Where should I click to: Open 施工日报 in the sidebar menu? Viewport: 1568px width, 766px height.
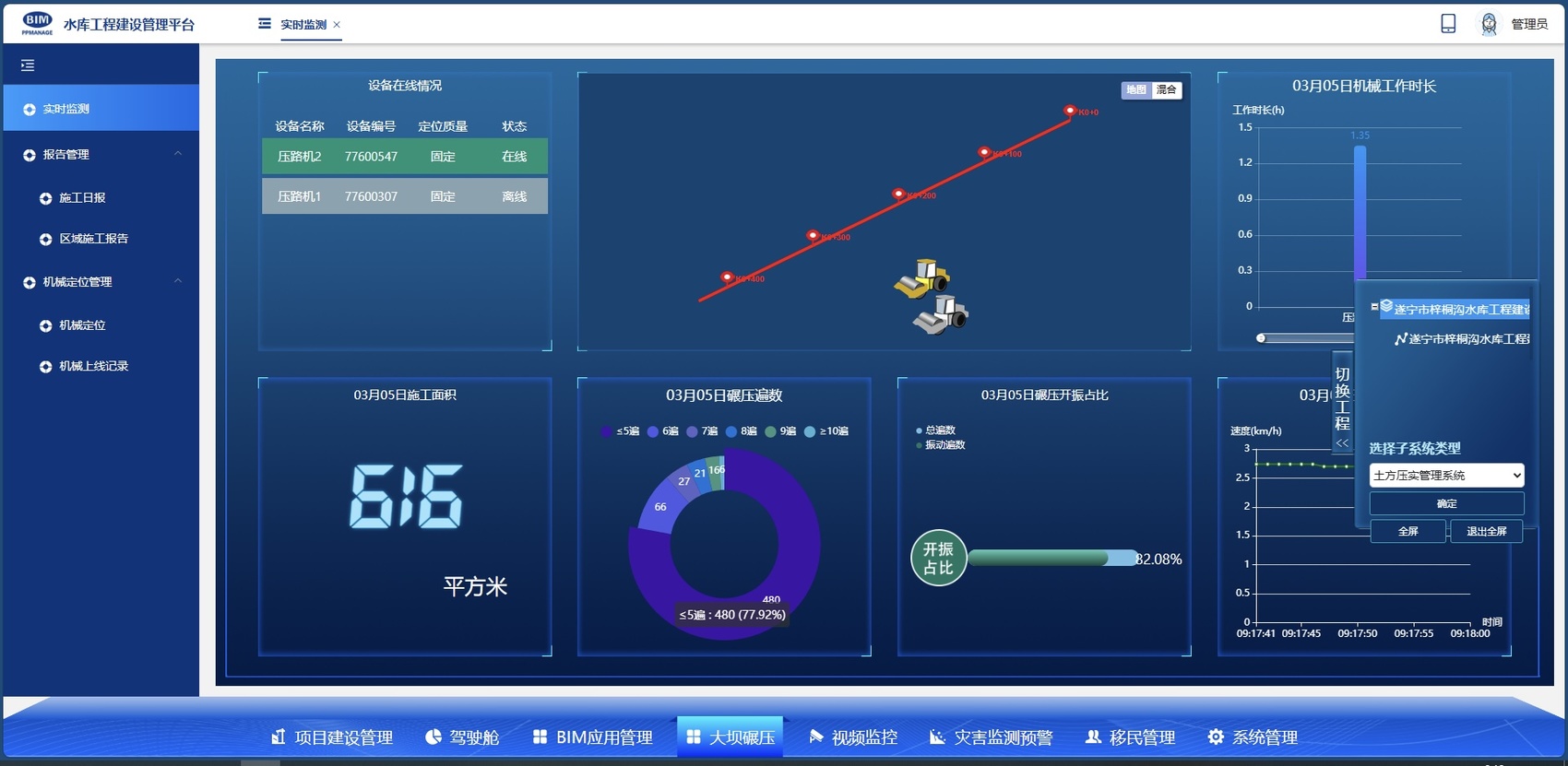point(82,198)
